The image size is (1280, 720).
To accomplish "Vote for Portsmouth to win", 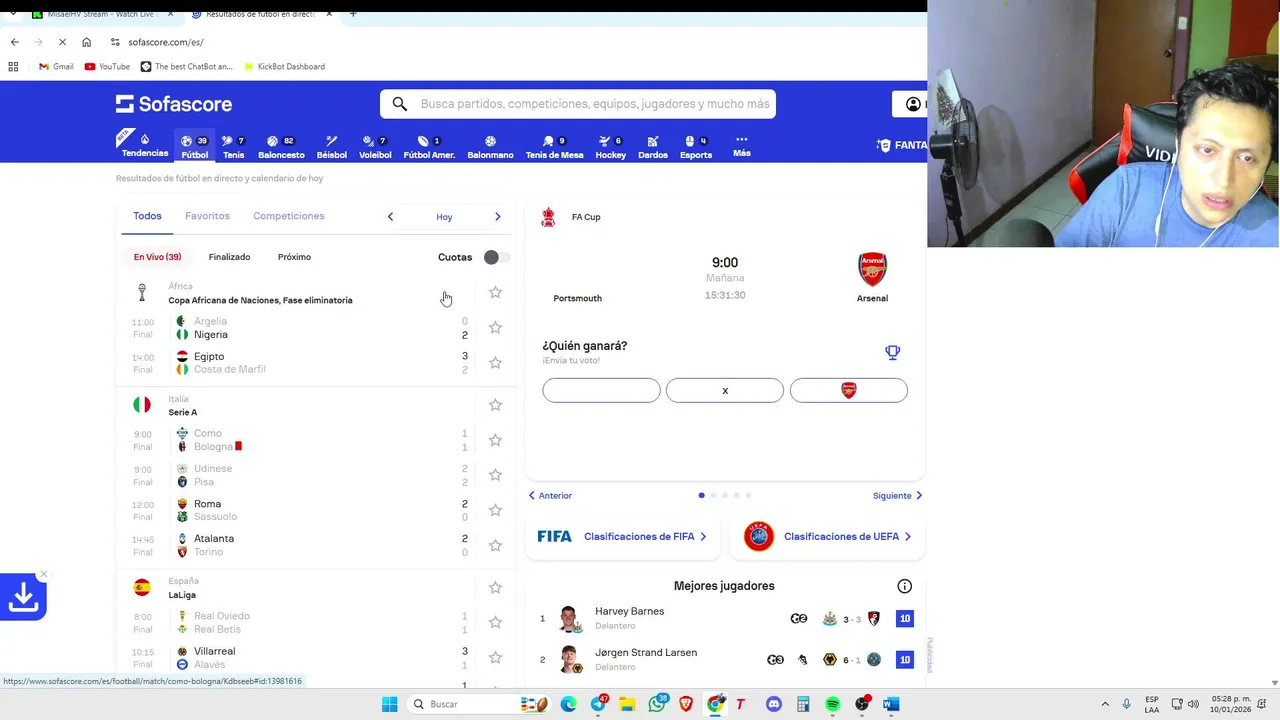I will (x=601, y=390).
